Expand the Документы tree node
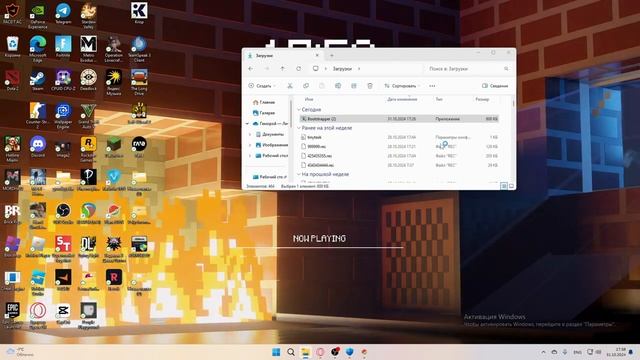This screenshot has width=640, height=360. [250, 134]
